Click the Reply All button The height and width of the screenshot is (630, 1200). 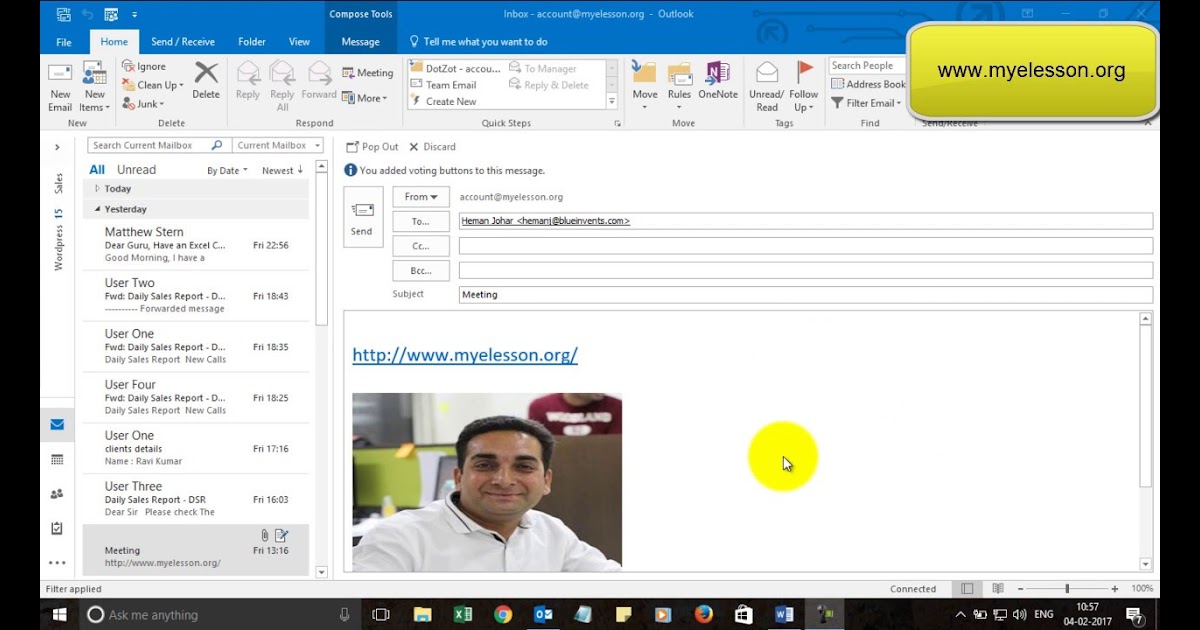click(x=283, y=86)
